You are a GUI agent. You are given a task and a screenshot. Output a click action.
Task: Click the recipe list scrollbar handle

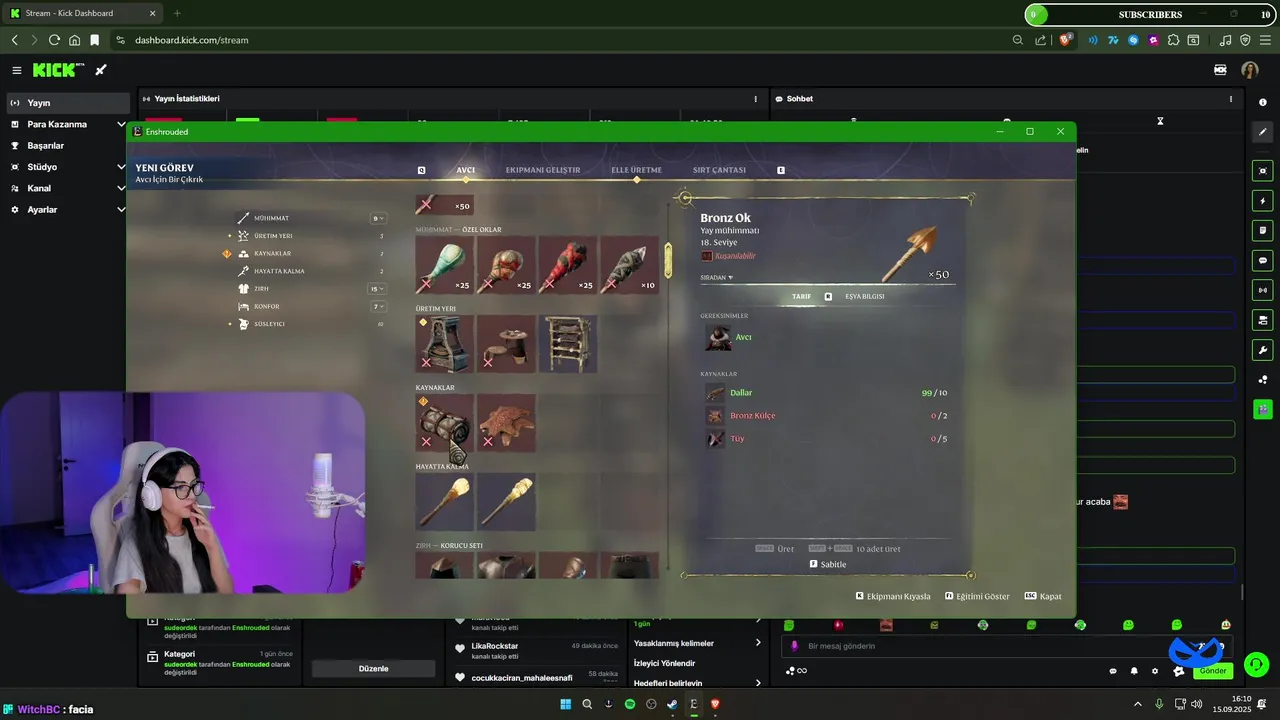(668, 260)
